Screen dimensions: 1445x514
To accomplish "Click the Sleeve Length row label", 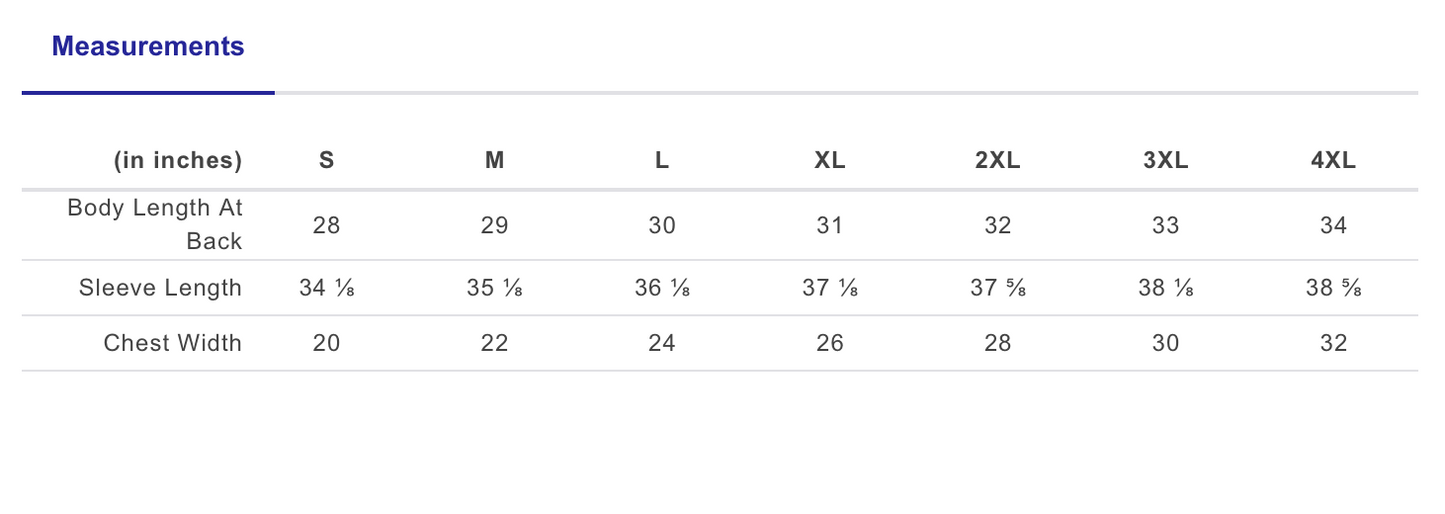I will (161, 288).
